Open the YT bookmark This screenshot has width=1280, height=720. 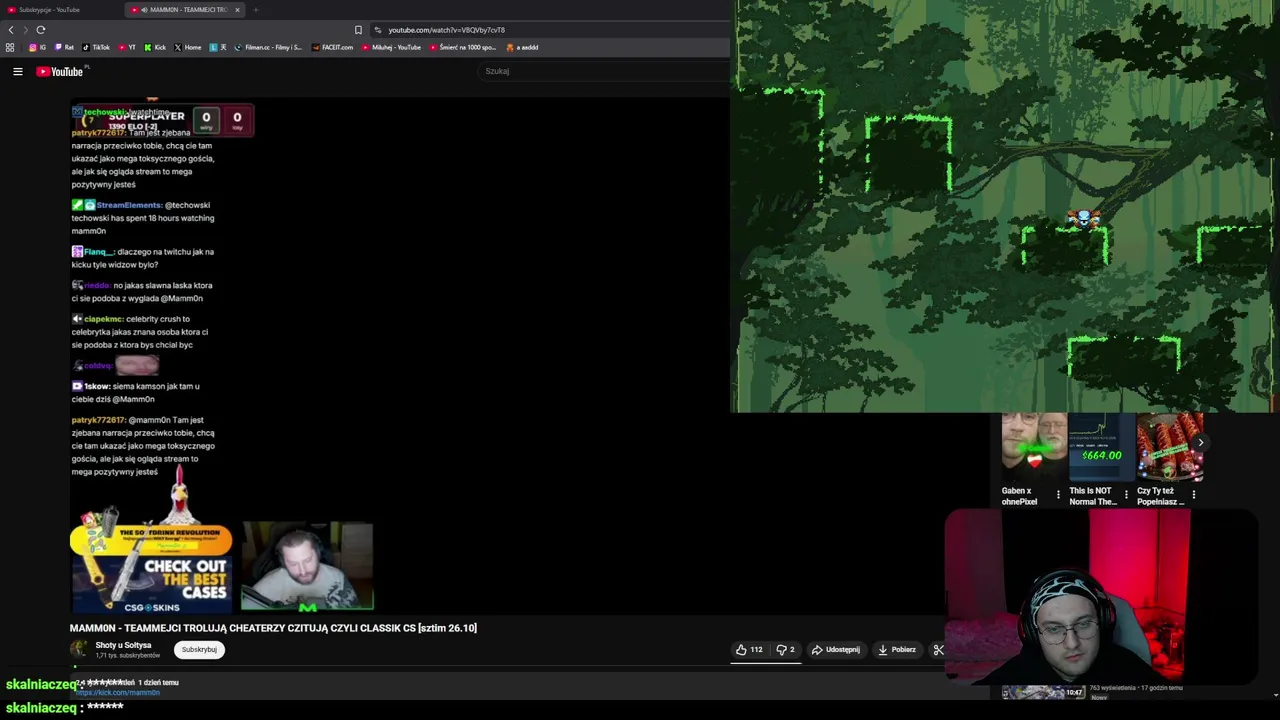pyautogui.click(x=127, y=47)
